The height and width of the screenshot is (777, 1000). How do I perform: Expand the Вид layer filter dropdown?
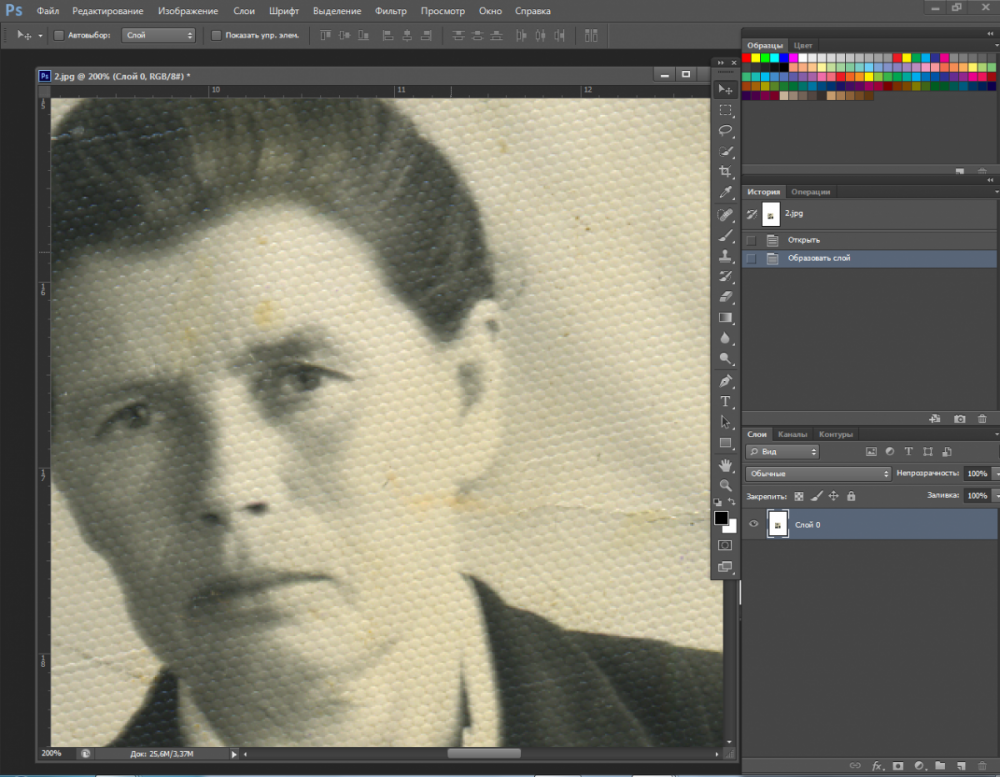coord(783,452)
